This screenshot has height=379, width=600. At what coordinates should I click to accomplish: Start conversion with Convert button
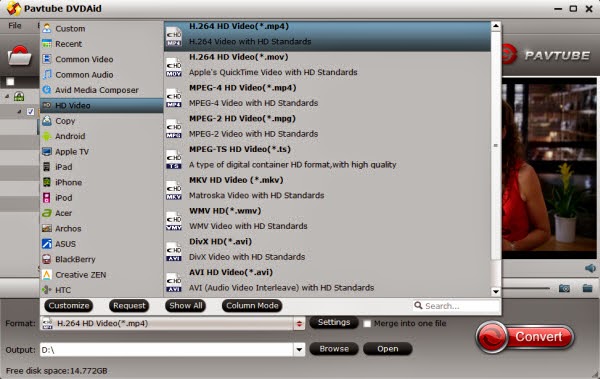[525, 337]
